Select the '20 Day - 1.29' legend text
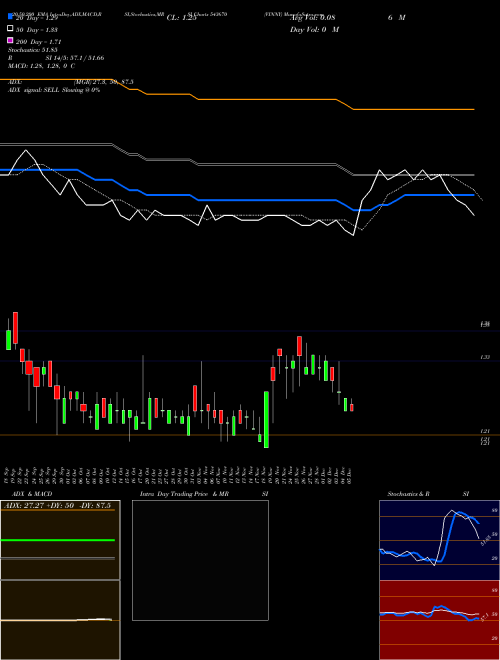This screenshot has height=660, width=500. [37, 18]
